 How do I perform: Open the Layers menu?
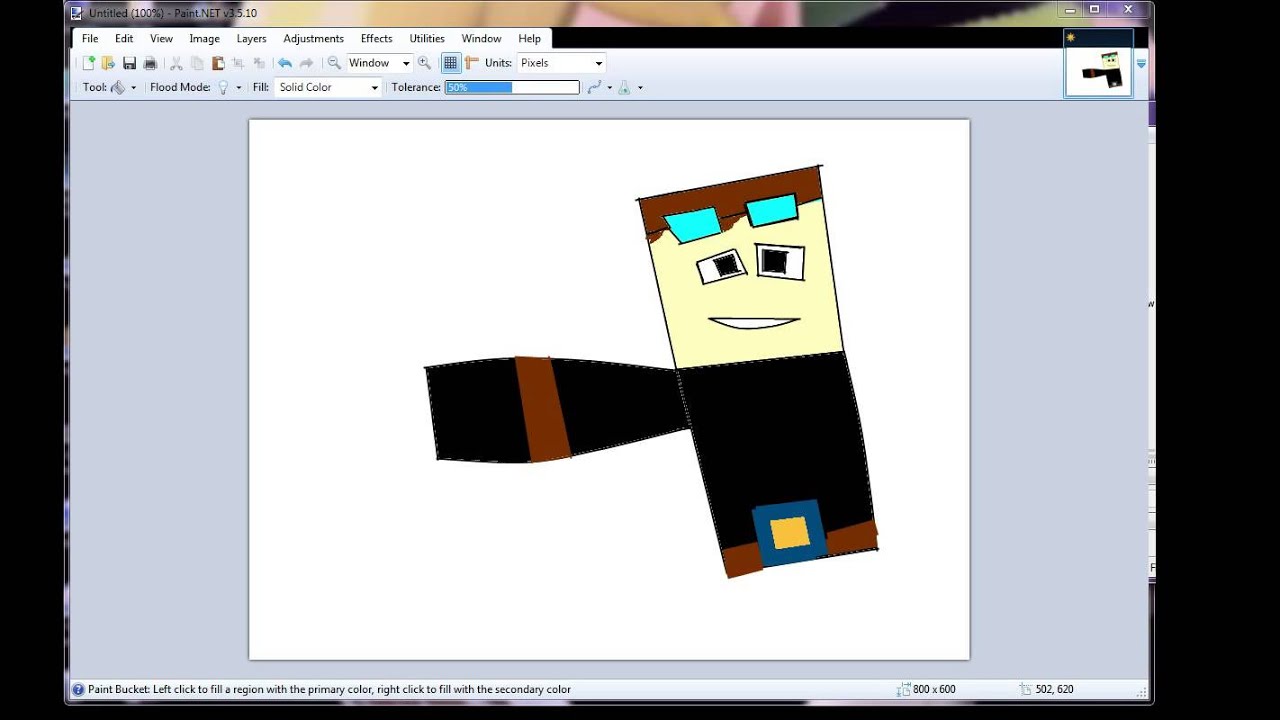point(251,39)
